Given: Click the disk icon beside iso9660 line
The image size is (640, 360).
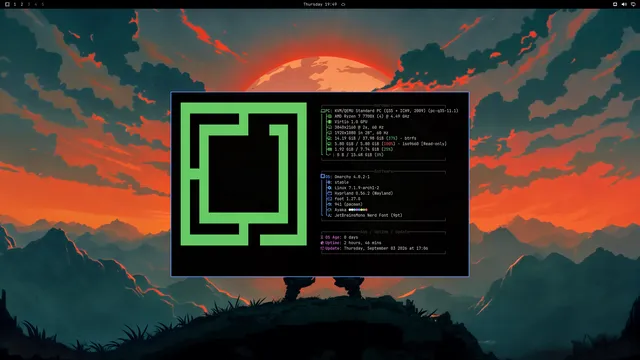Looking at the screenshot, I should click(x=329, y=144).
